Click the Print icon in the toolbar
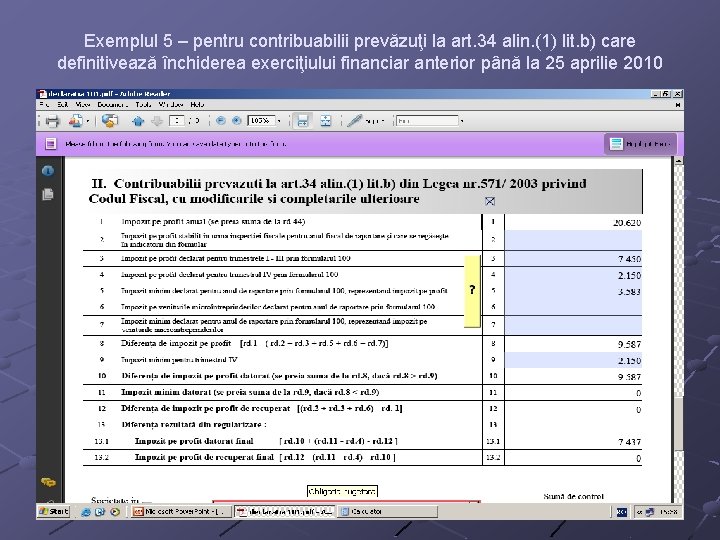Screen dimensions: 720x540 tap(52, 121)
